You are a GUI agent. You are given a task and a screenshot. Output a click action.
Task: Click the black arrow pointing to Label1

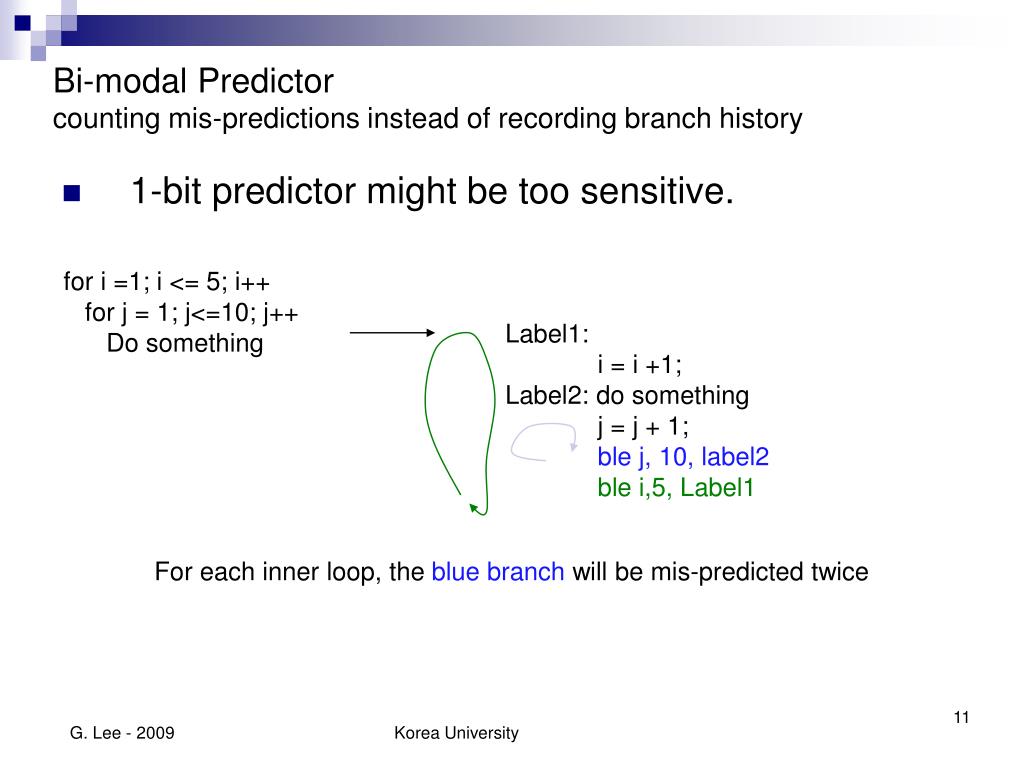coord(392,332)
